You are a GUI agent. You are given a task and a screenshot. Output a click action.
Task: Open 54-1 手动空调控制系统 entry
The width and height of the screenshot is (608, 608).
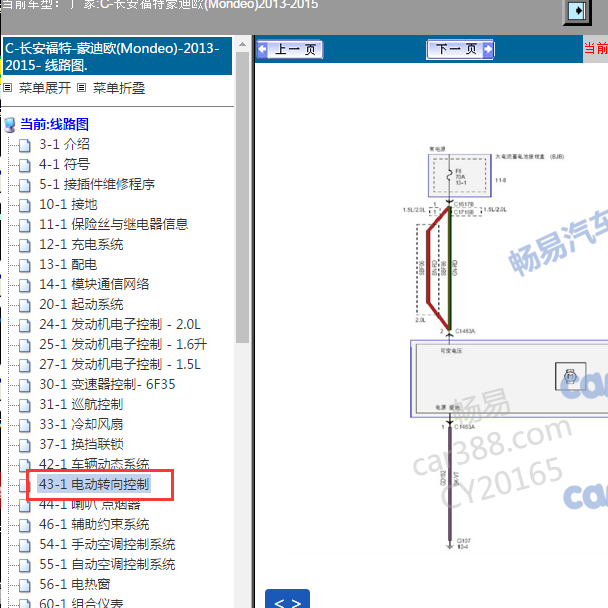point(107,544)
